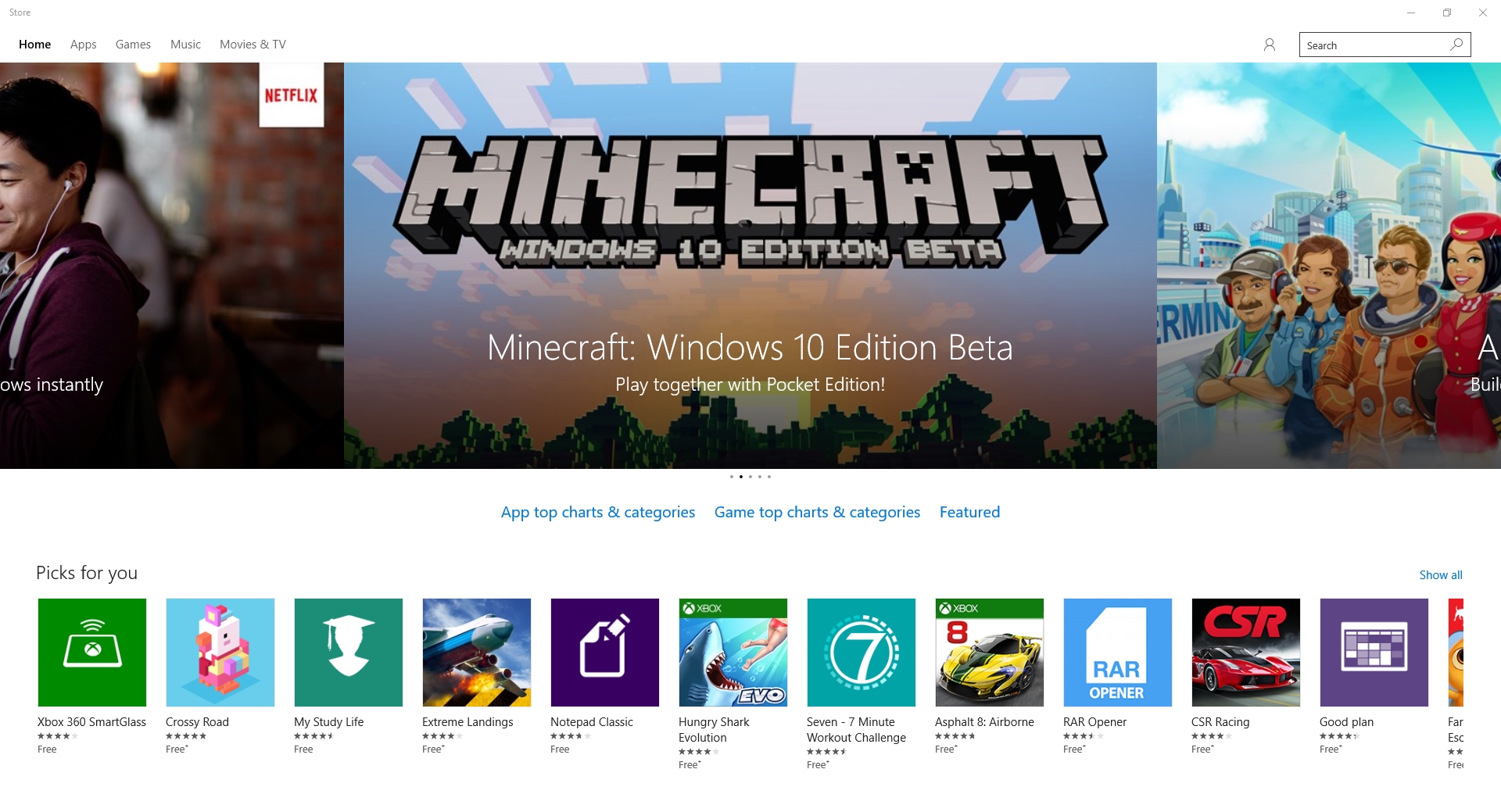
Task: Select the first carousel page dot
Action: point(732,477)
